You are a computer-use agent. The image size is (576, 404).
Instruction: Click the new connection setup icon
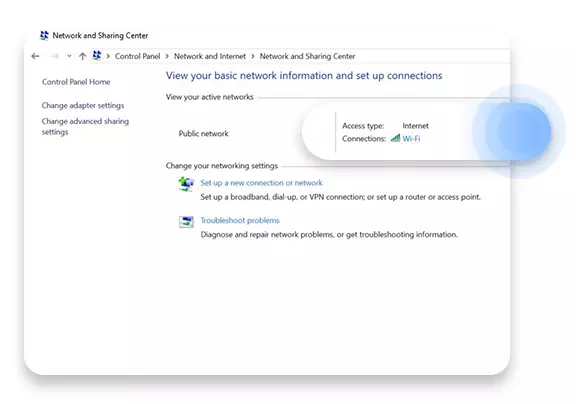point(186,184)
